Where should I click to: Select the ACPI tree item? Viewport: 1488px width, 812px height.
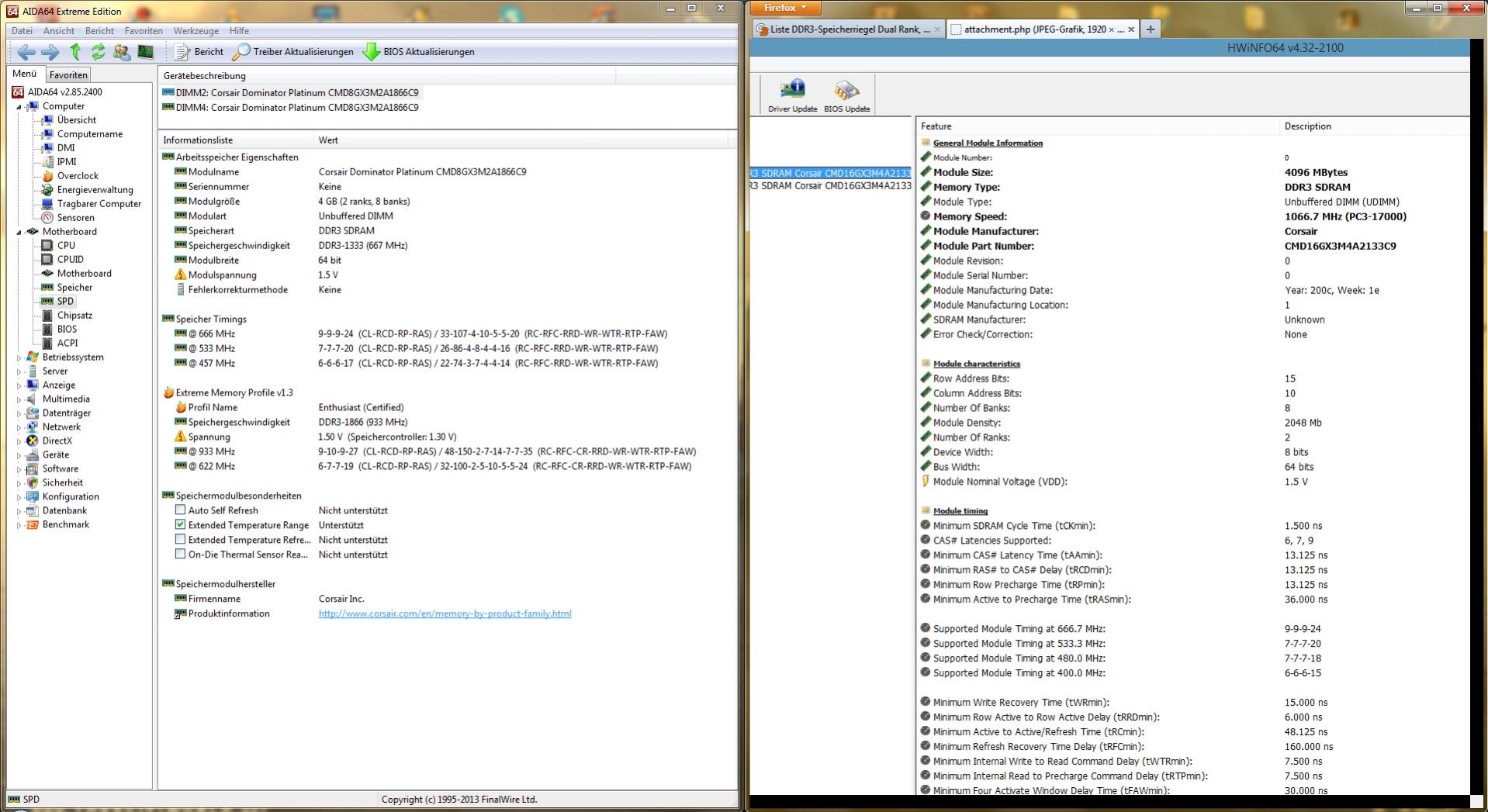point(67,344)
